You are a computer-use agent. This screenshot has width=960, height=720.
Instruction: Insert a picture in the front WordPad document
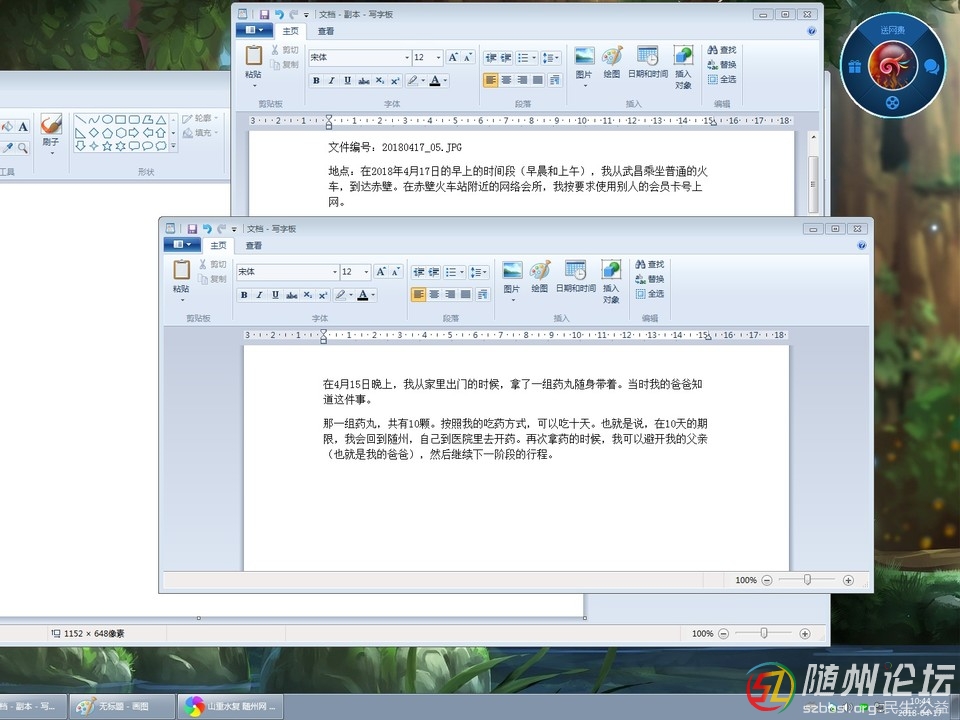(512, 271)
